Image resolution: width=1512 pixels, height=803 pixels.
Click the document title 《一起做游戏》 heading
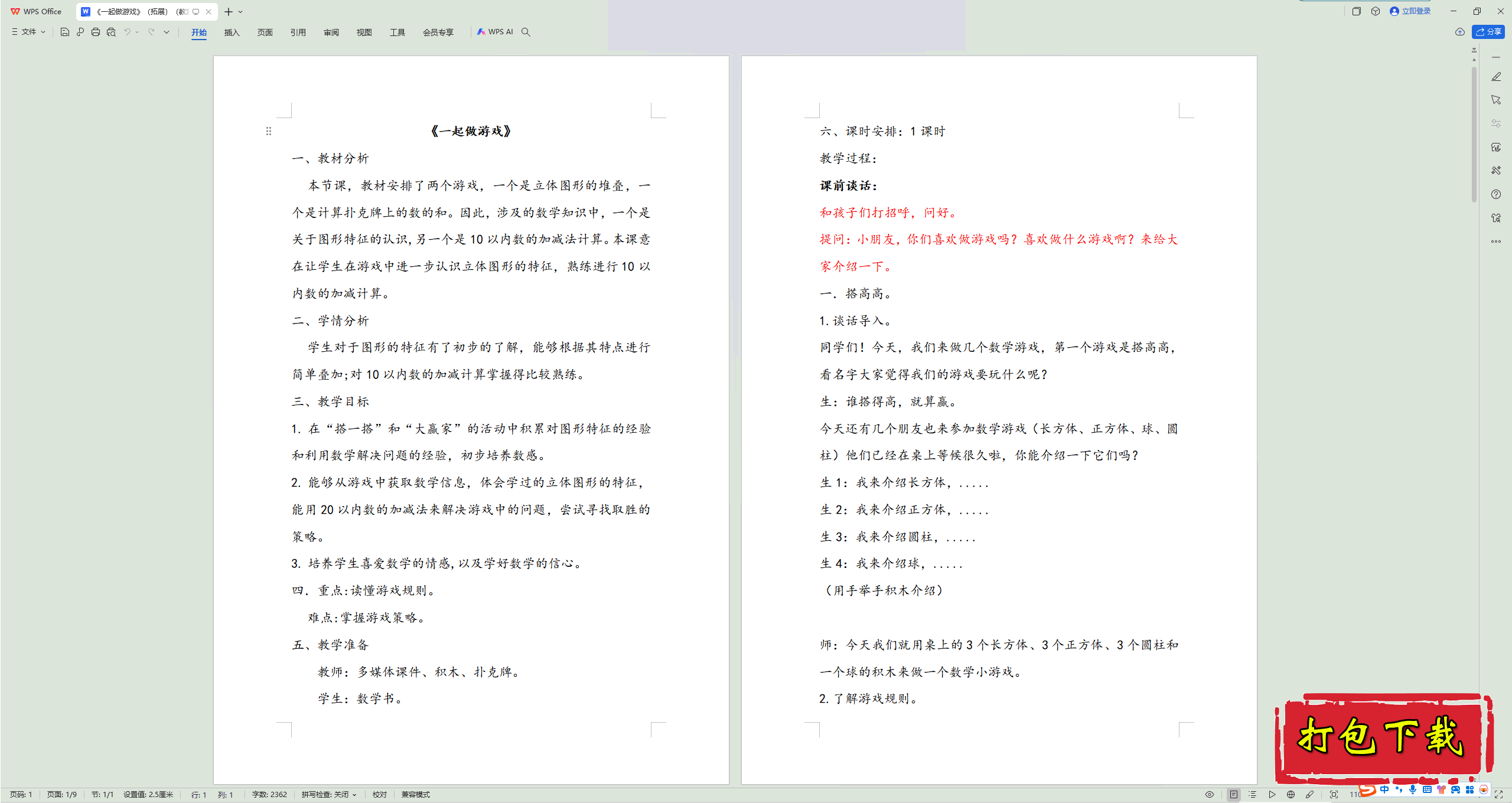point(471,131)
